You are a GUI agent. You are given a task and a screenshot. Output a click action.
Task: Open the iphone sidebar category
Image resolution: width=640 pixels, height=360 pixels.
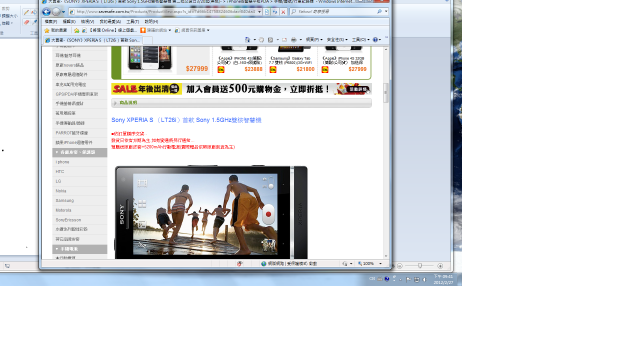tap(62, 162)
